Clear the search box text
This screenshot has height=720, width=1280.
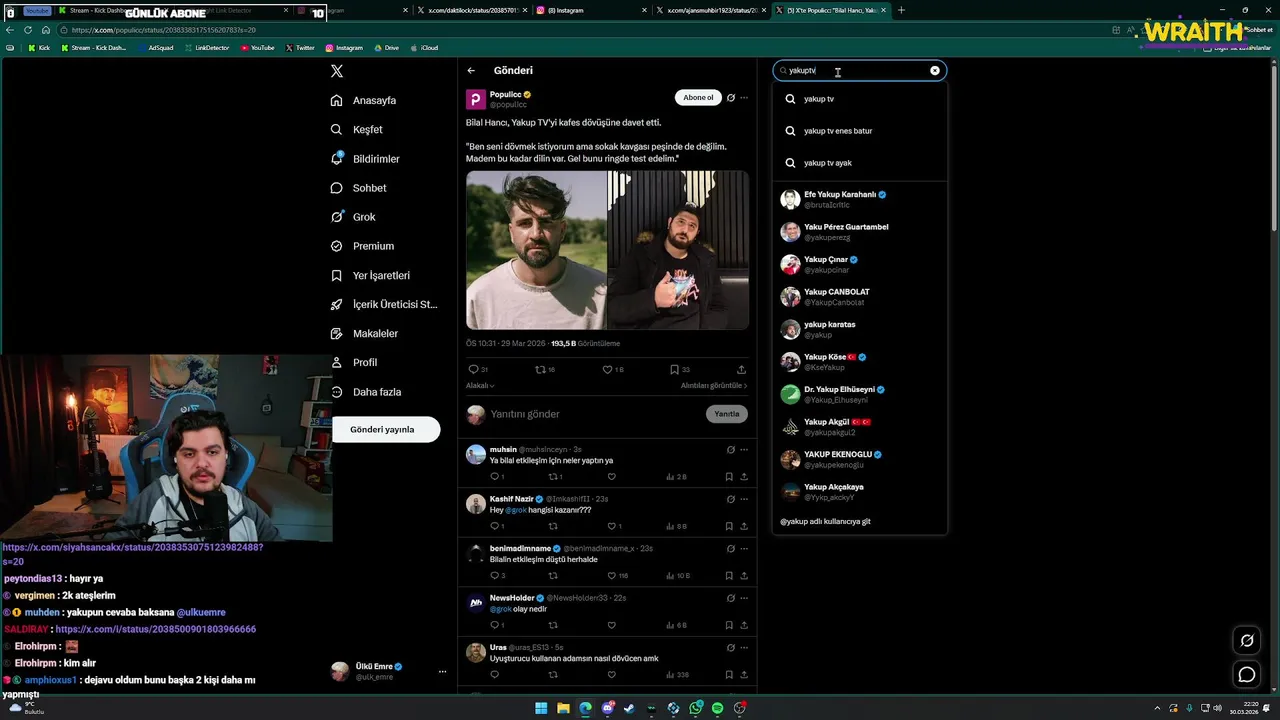coord(935,71)
